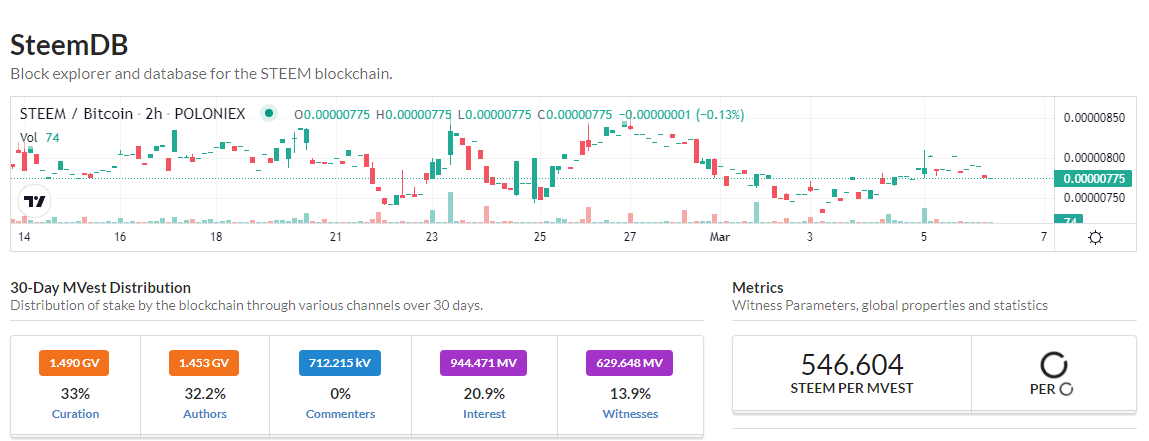Open the Curation link
Viewport: 1149px width, 441px height.
pyautogui.click(x=75, y=414)
